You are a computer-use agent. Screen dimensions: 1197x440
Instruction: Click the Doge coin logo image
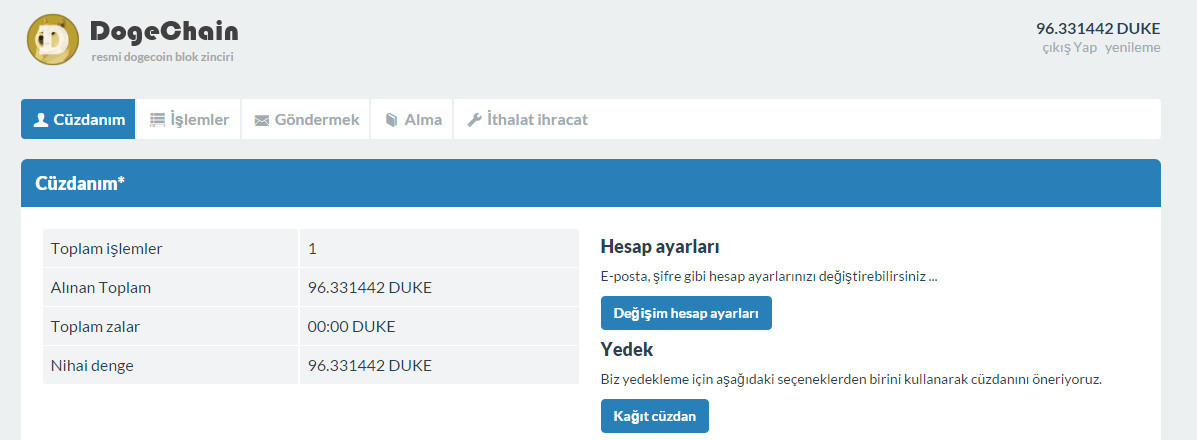click(x=53, y=39)
